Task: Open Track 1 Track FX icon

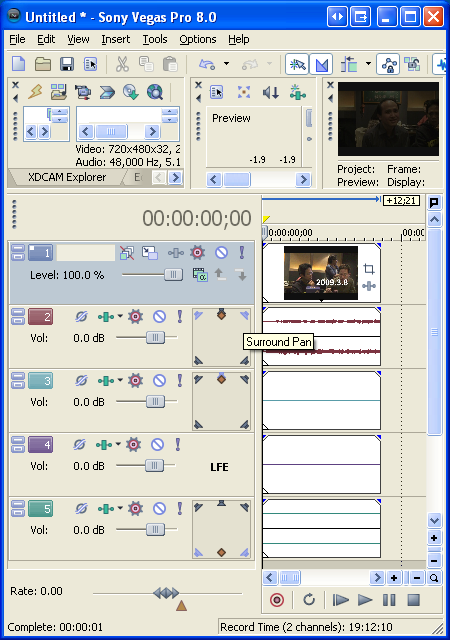Action: click(176, 253)
